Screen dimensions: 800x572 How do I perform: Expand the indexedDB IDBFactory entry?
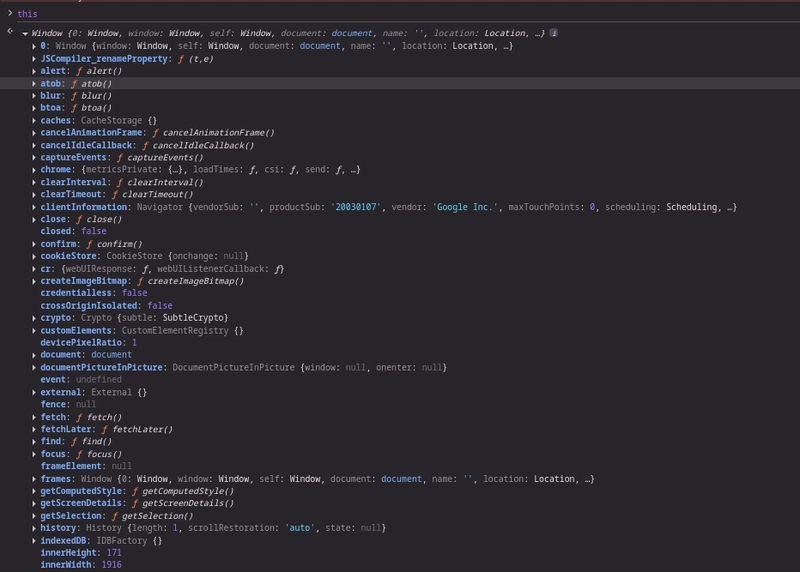pos(34,541)
